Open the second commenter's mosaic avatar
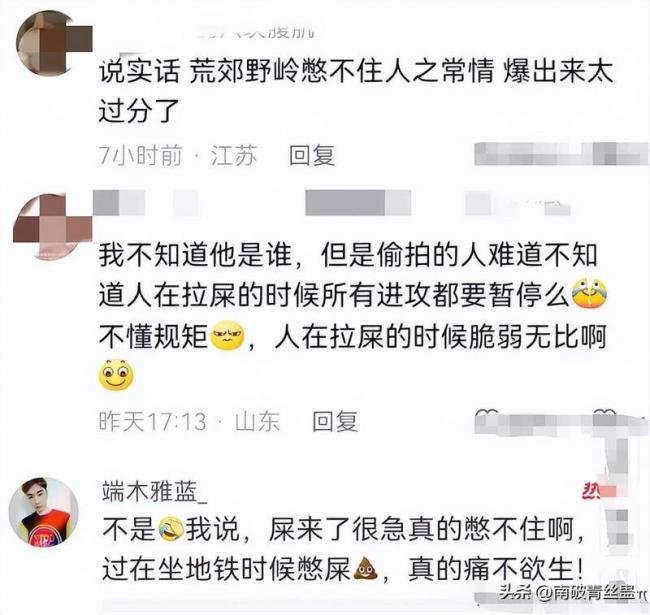 pyautogui.click(x=53, y=226)
